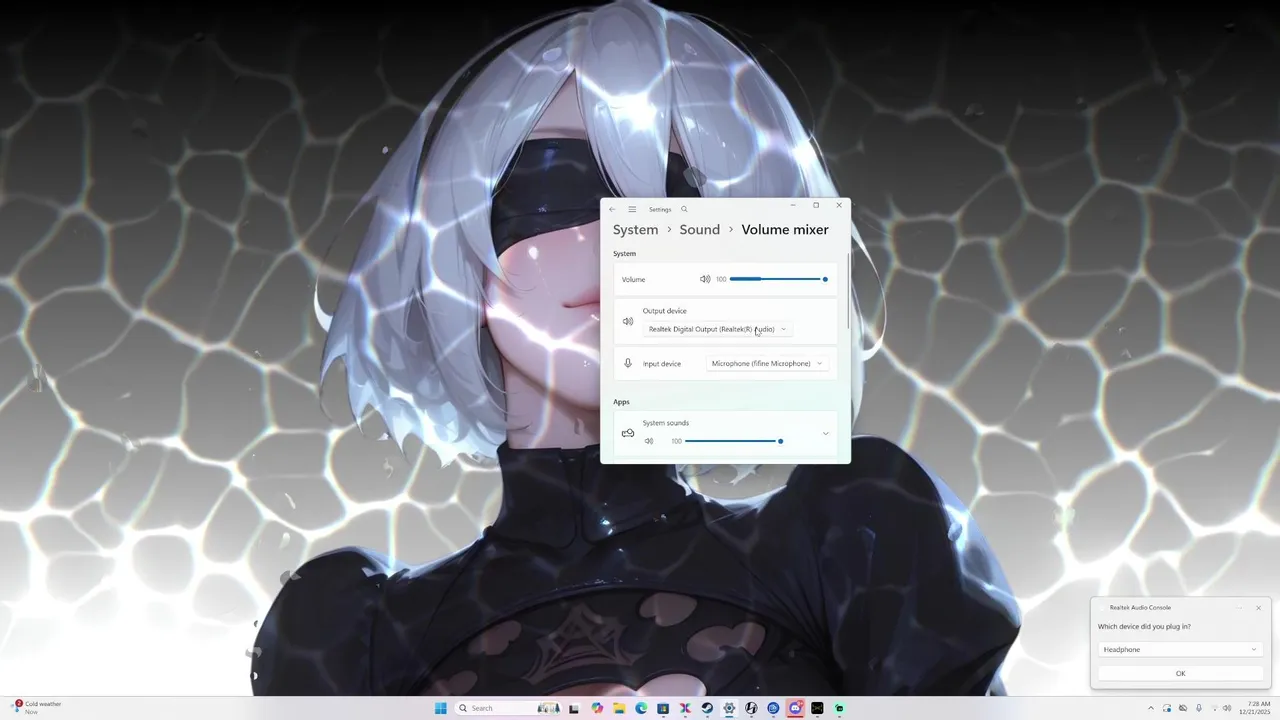Mute the system Volume speaker icon
Screen dimensions: 1280x720
click(705, 279)
